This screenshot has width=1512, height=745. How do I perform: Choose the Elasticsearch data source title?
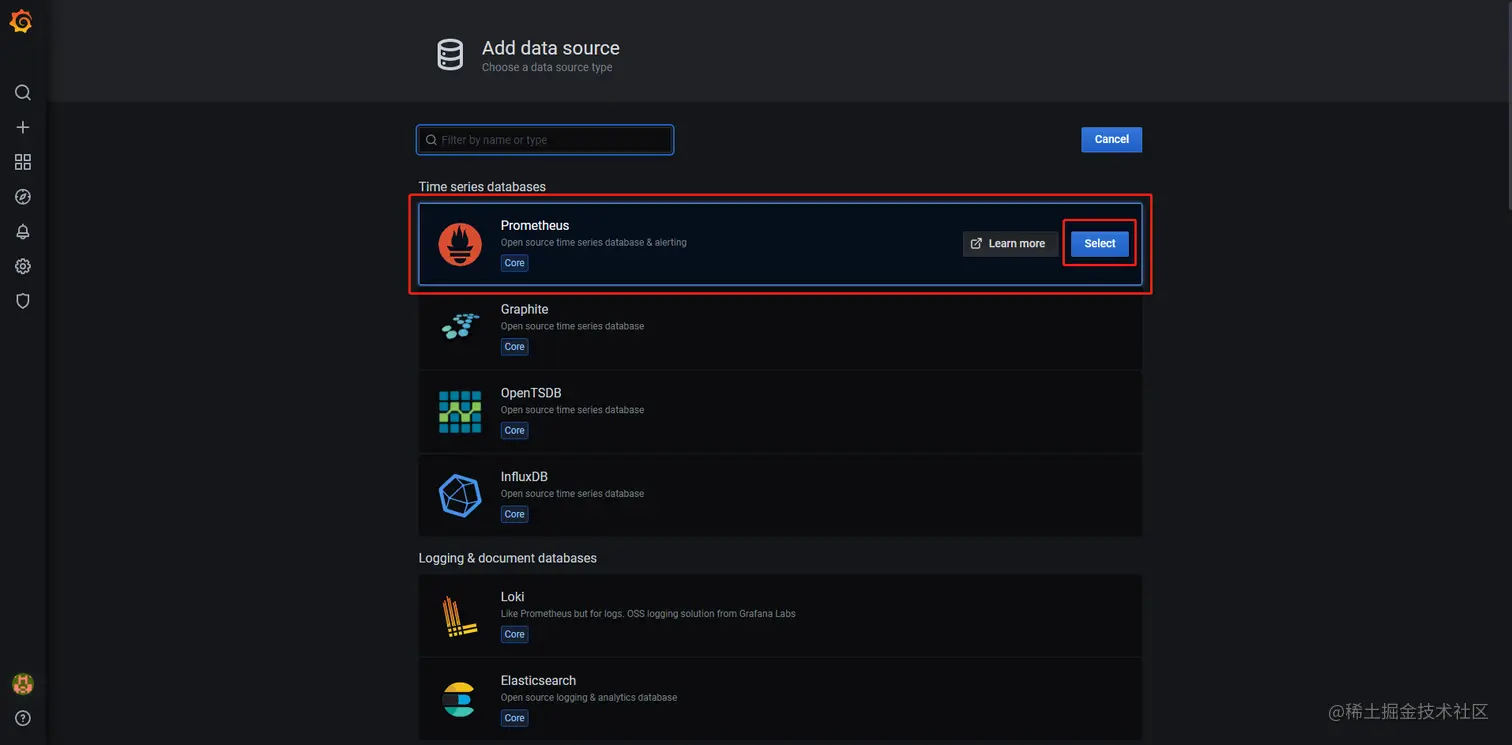pos(538,681)
